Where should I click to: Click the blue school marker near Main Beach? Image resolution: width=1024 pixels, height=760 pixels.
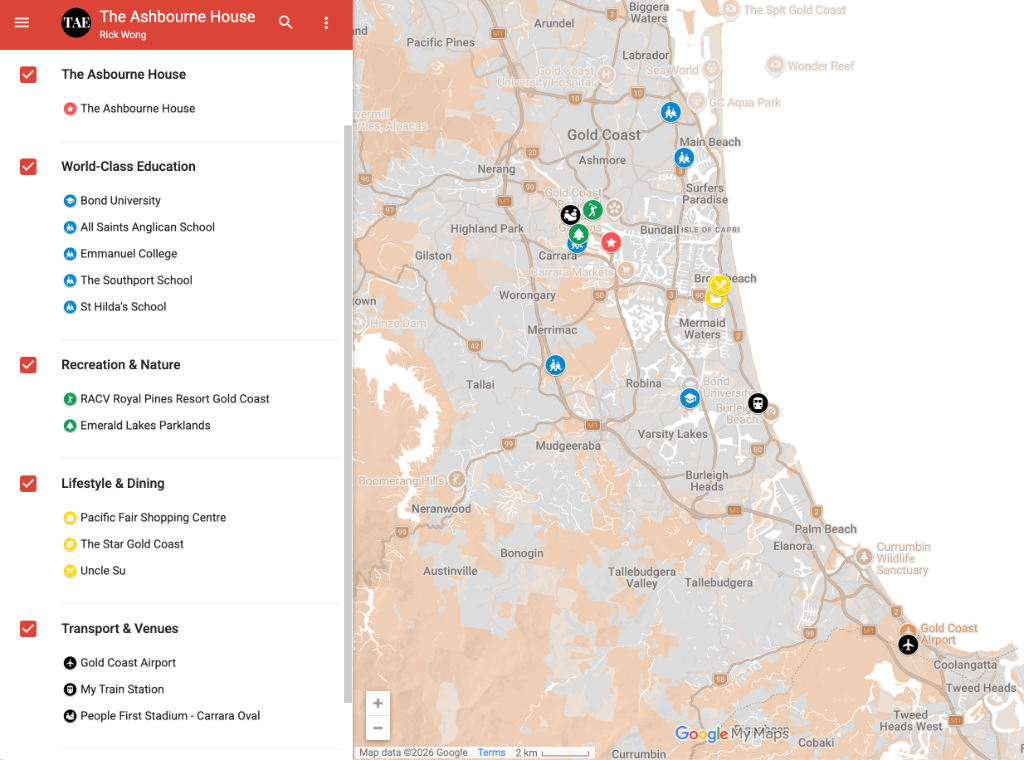684,158
